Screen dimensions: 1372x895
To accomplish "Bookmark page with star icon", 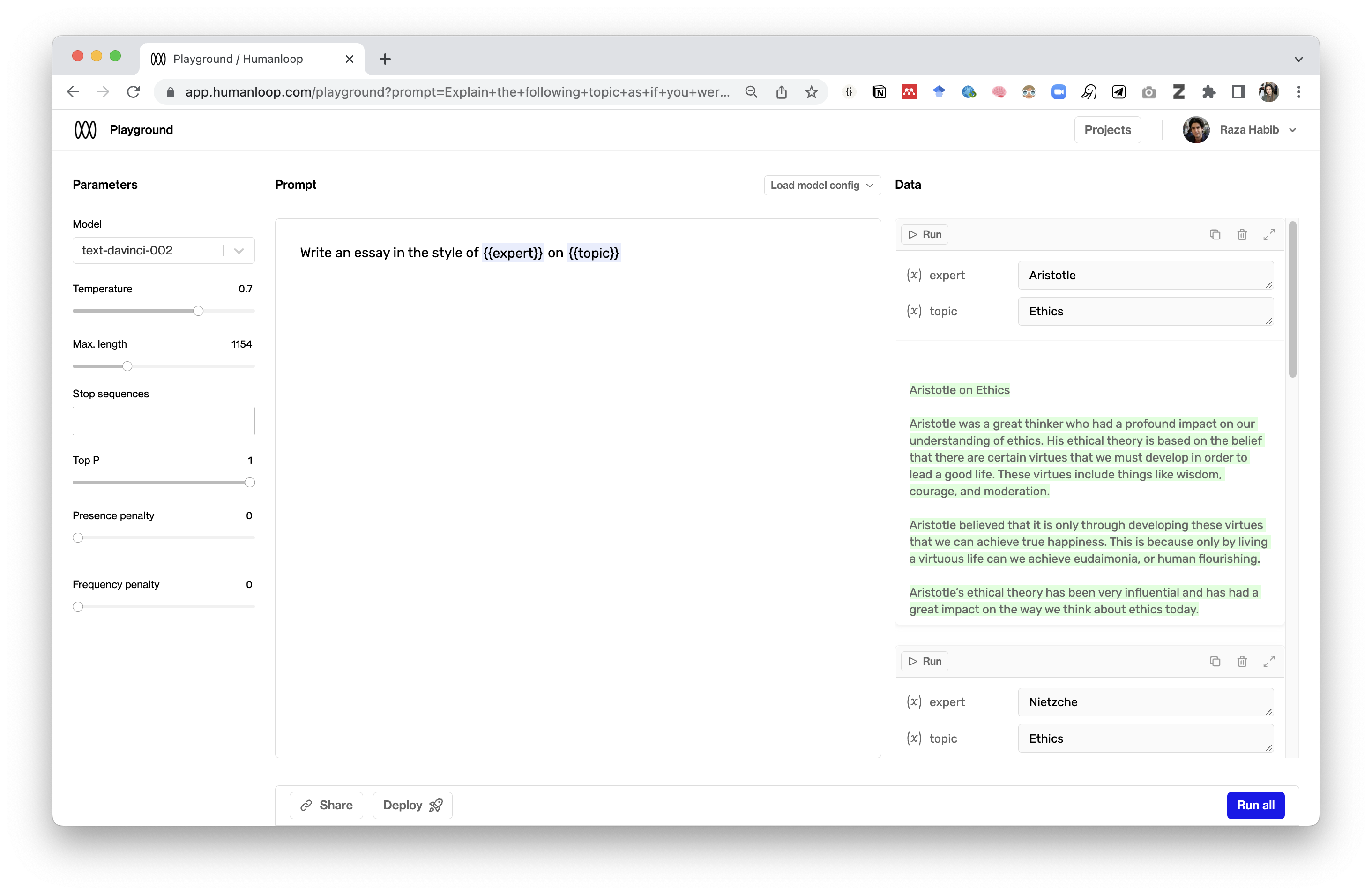I will [811, 92].
